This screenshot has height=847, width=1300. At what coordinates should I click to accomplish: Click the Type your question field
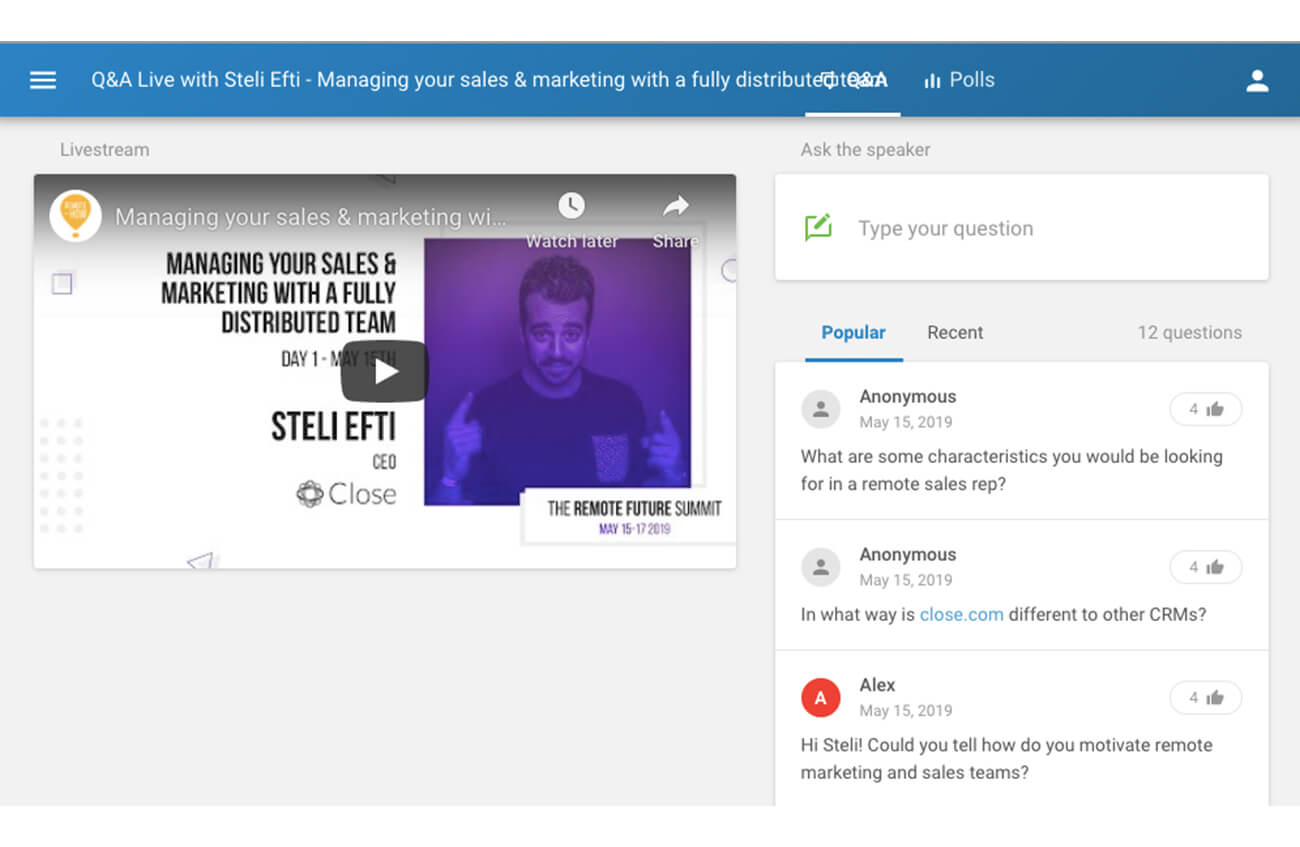pos(1040,228)
